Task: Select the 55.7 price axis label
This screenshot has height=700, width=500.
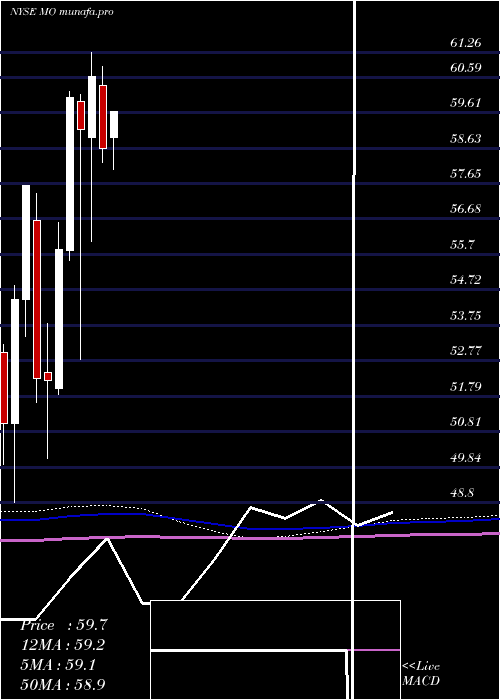Action: 462,244
